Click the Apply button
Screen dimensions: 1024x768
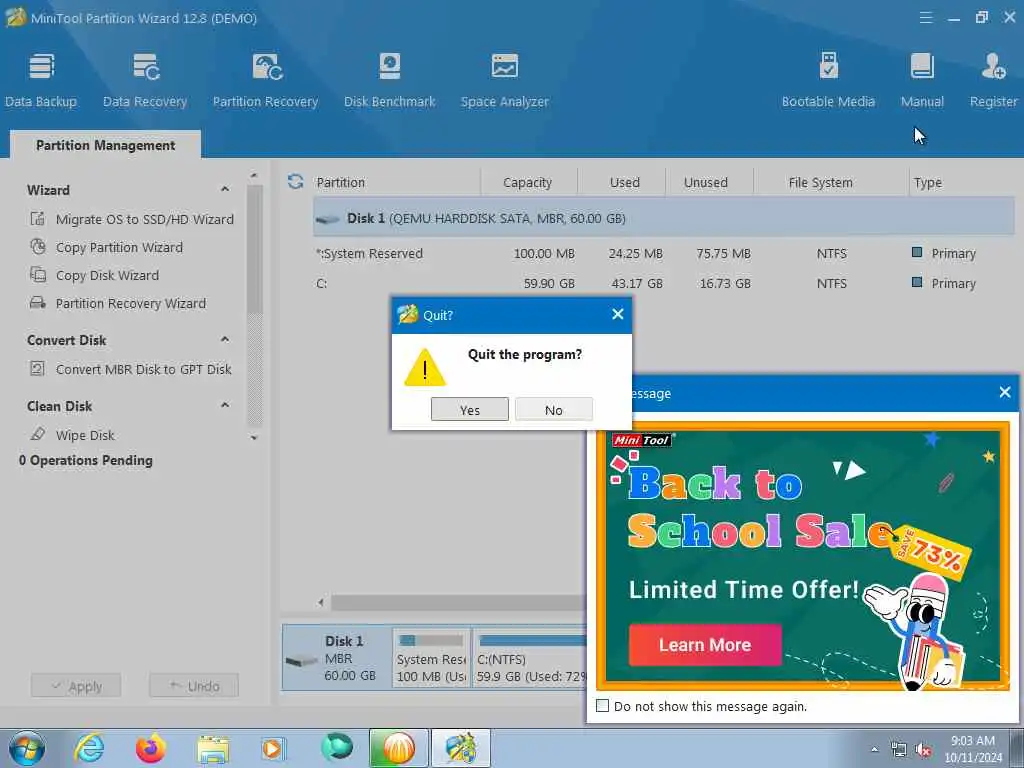[x=76, y=686]
